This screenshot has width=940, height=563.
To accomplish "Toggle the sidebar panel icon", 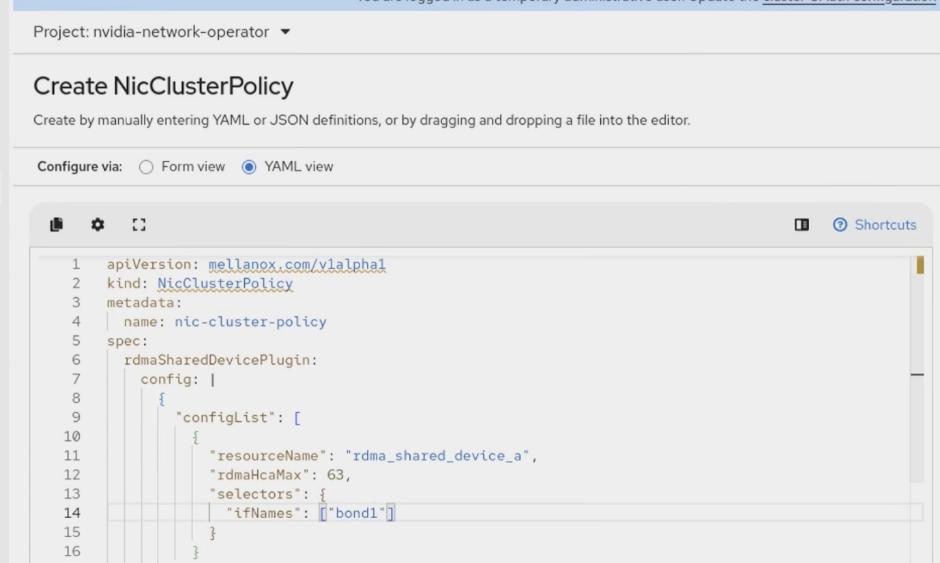I will click(802, 224).
